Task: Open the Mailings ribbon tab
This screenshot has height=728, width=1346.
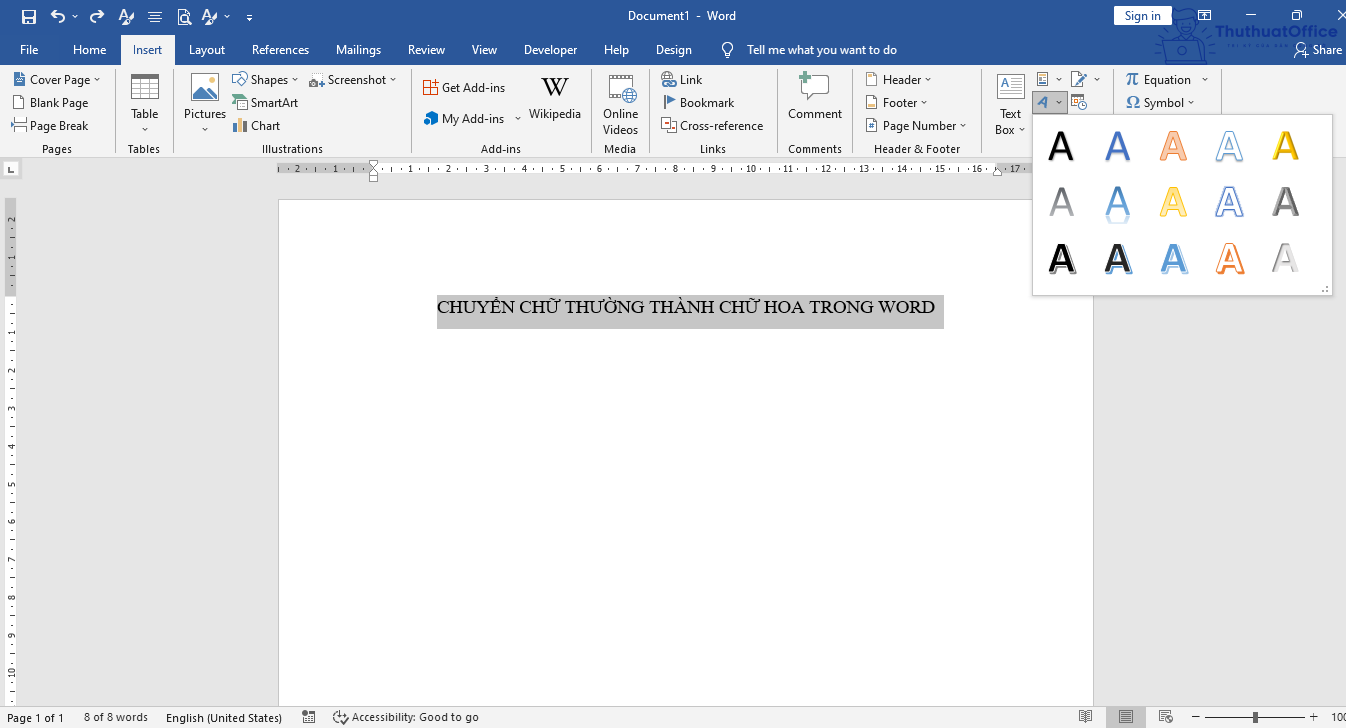Action: pyautogui.click(x=358, y=49)
